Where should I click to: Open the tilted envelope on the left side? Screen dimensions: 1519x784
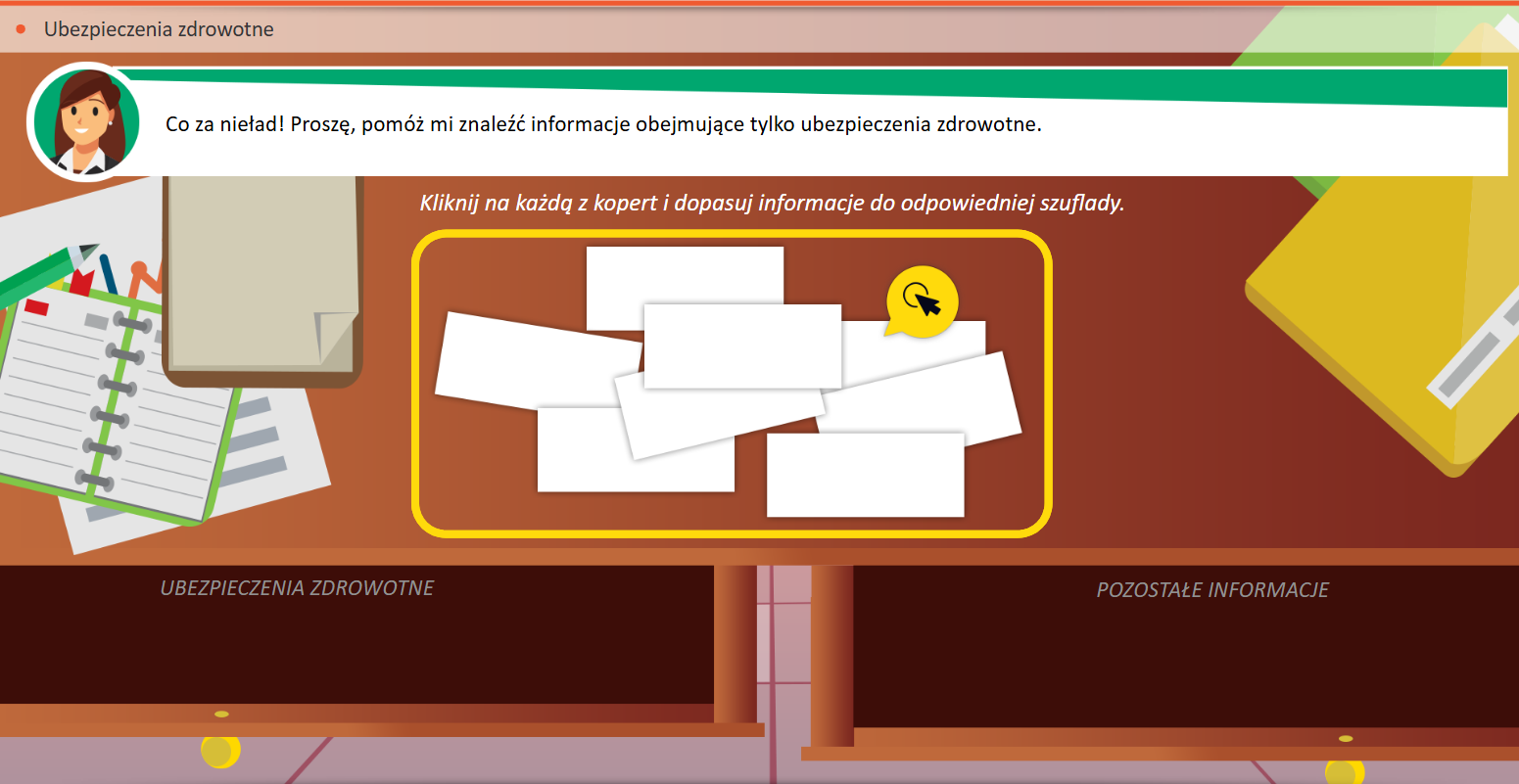click(x=519, y=357)
